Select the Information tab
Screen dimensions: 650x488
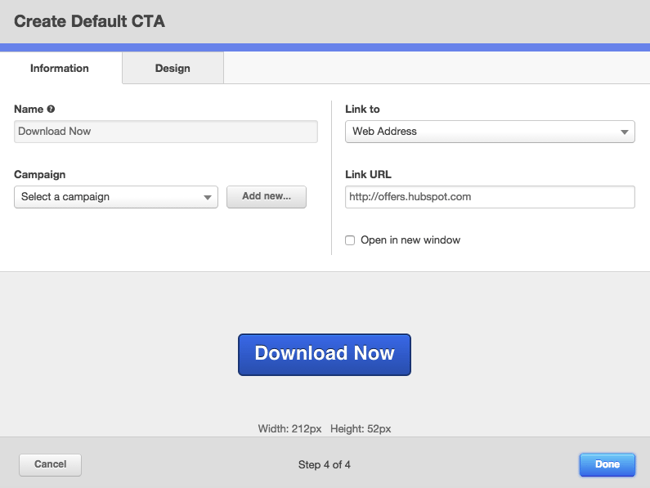tap(60, 68)
